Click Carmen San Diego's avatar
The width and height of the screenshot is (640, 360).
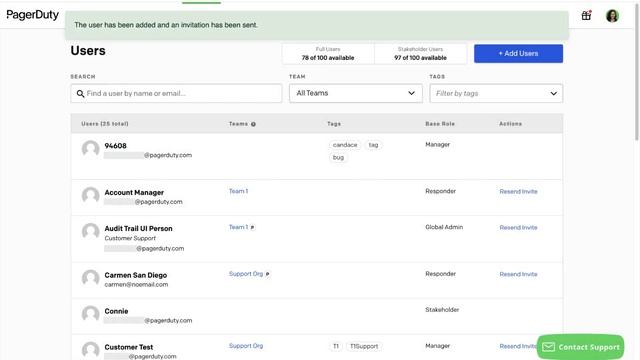[91, 278]
